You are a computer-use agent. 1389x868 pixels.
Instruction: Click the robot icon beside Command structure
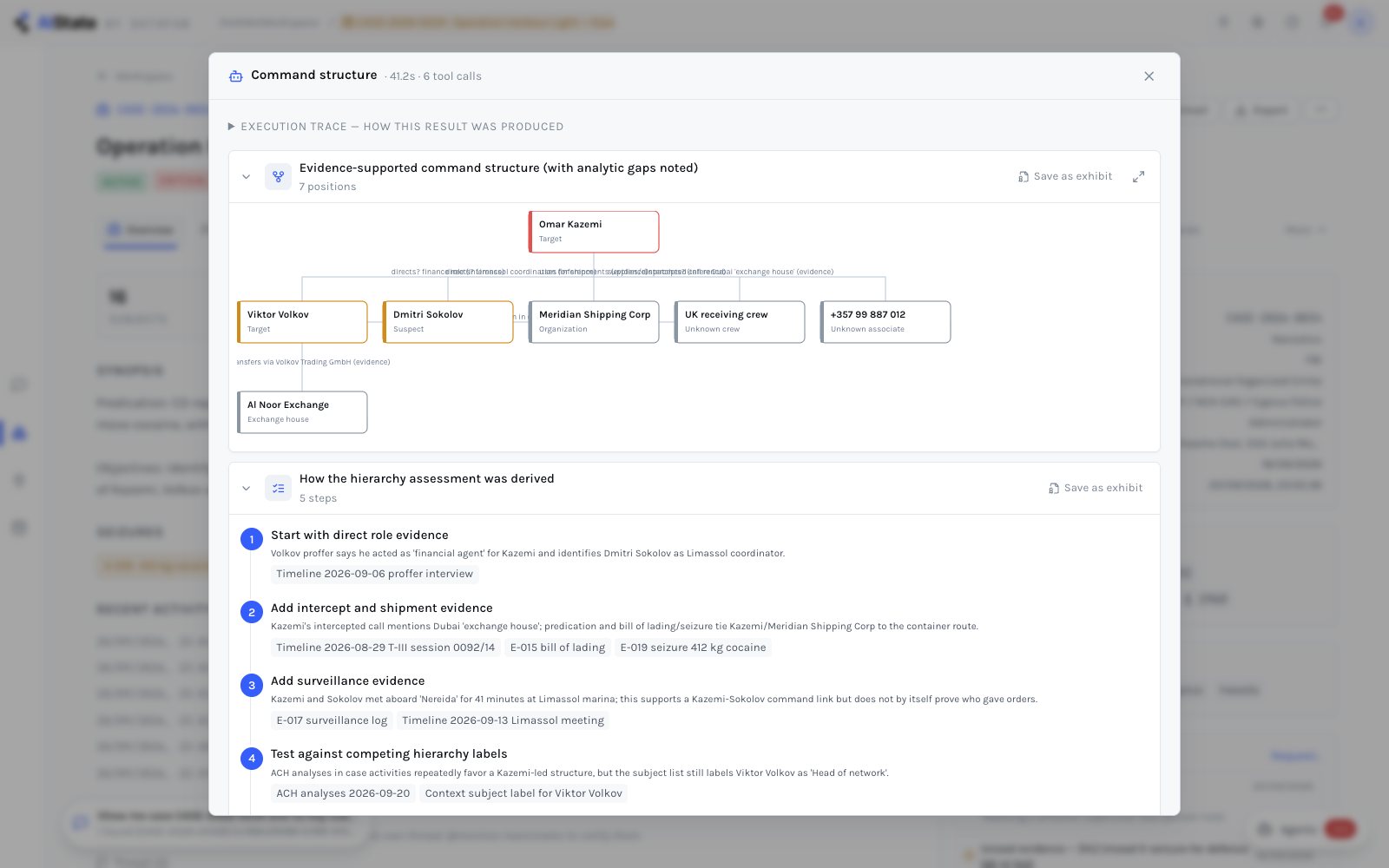(x=235, y=76)
